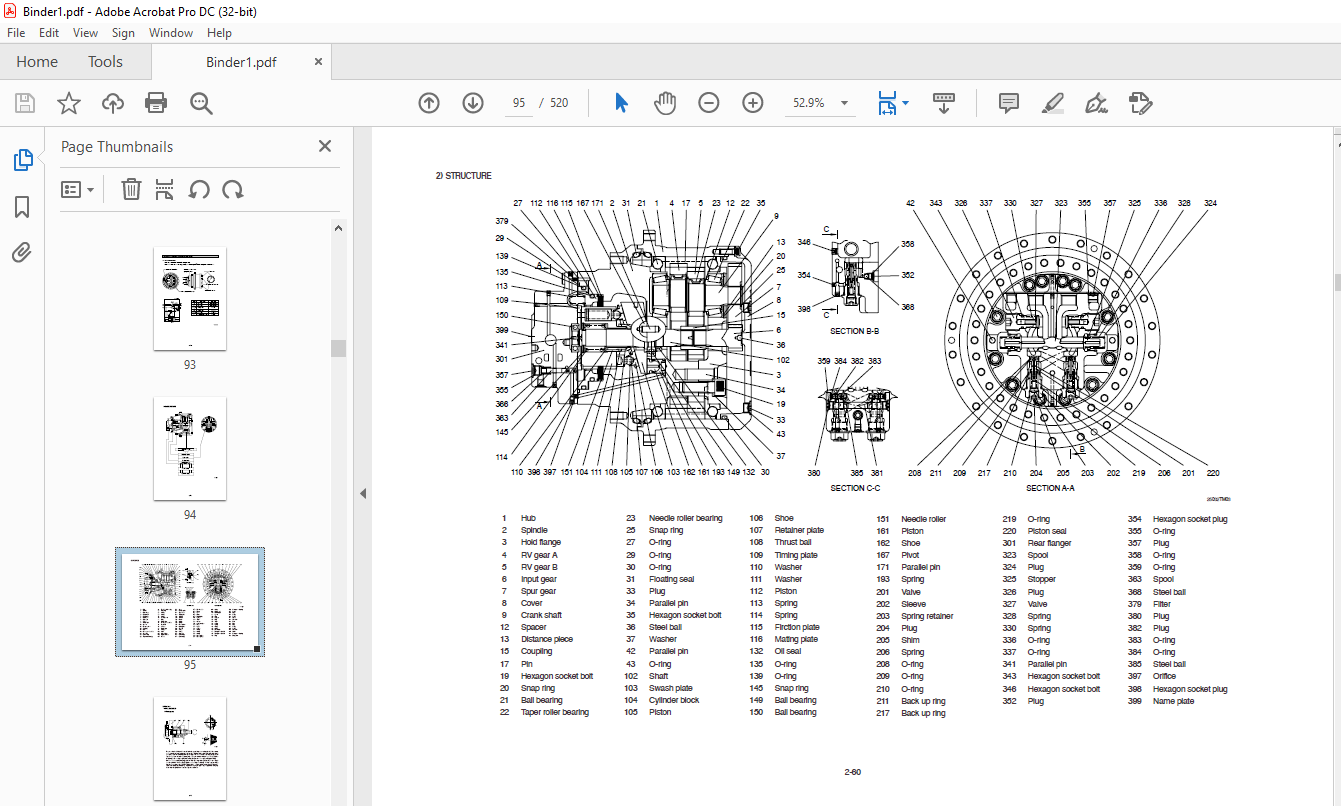Screen dimensions: 1341x806
Task: Add a comment note
Action: [x=1009, y=103]
